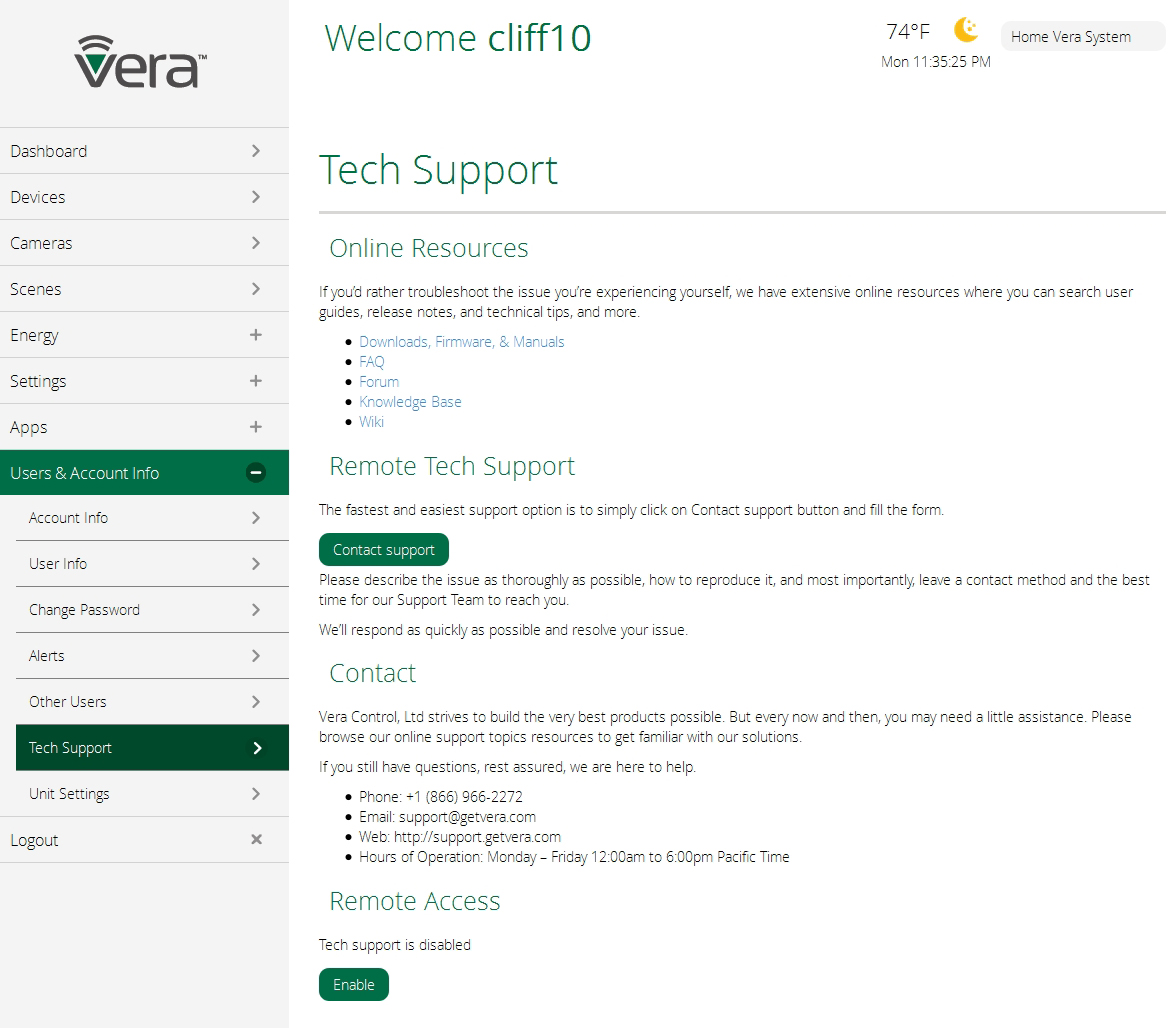Screen dimensions: 1172x1028
Task: Click the arrow icon next to Dashboard
Action: point(256,151)
